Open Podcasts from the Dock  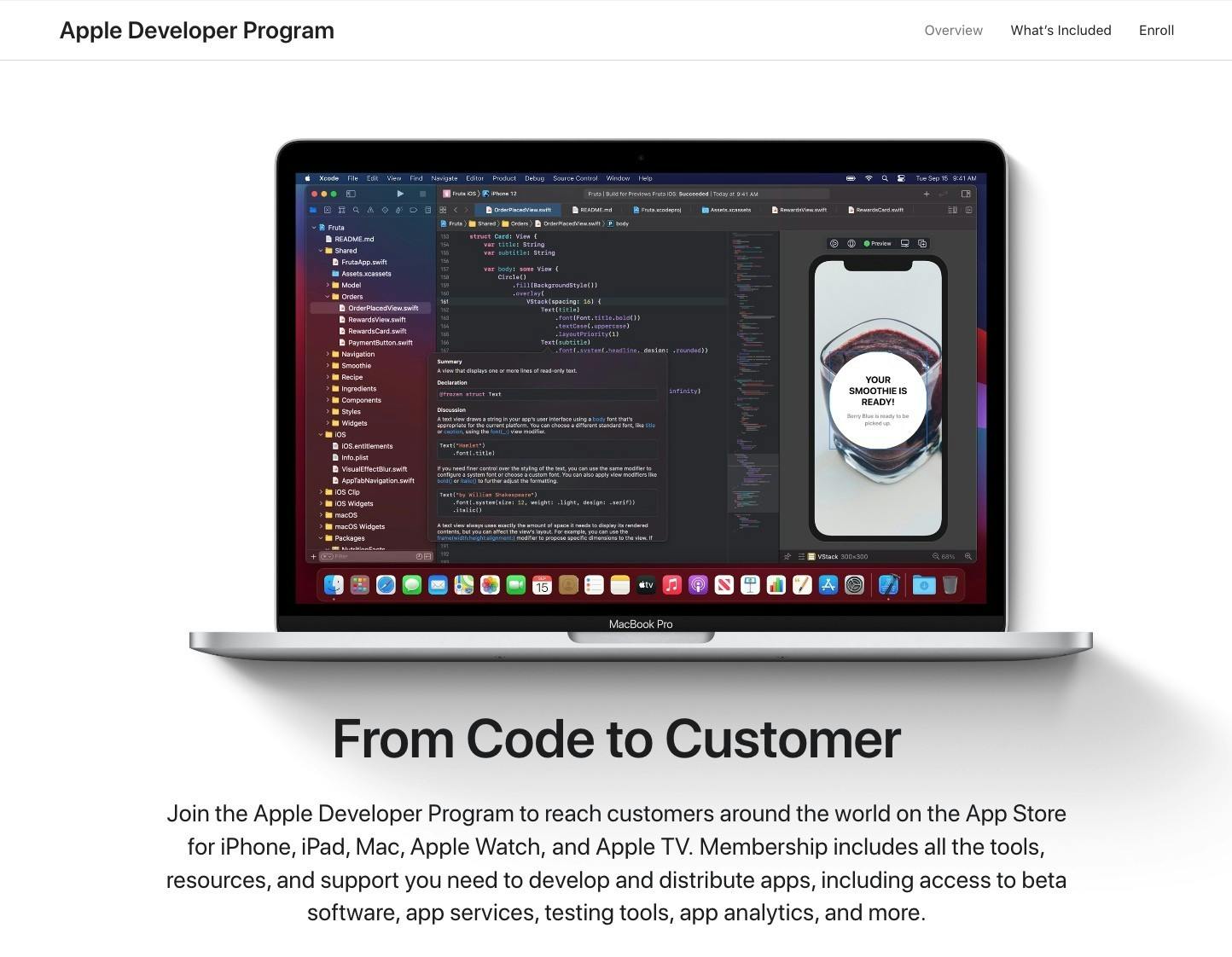coord(698,584)
